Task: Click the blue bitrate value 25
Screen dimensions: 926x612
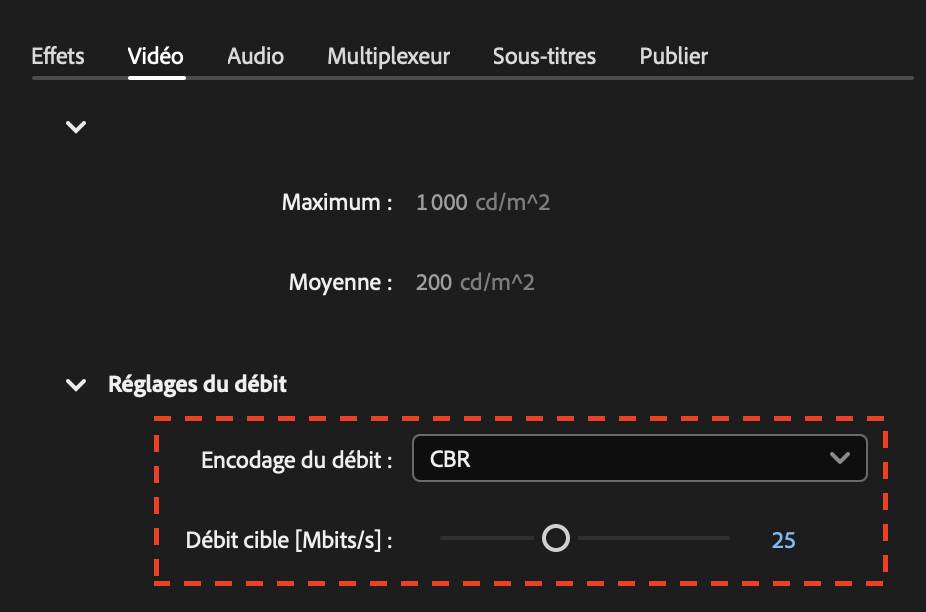Action: 784,540
